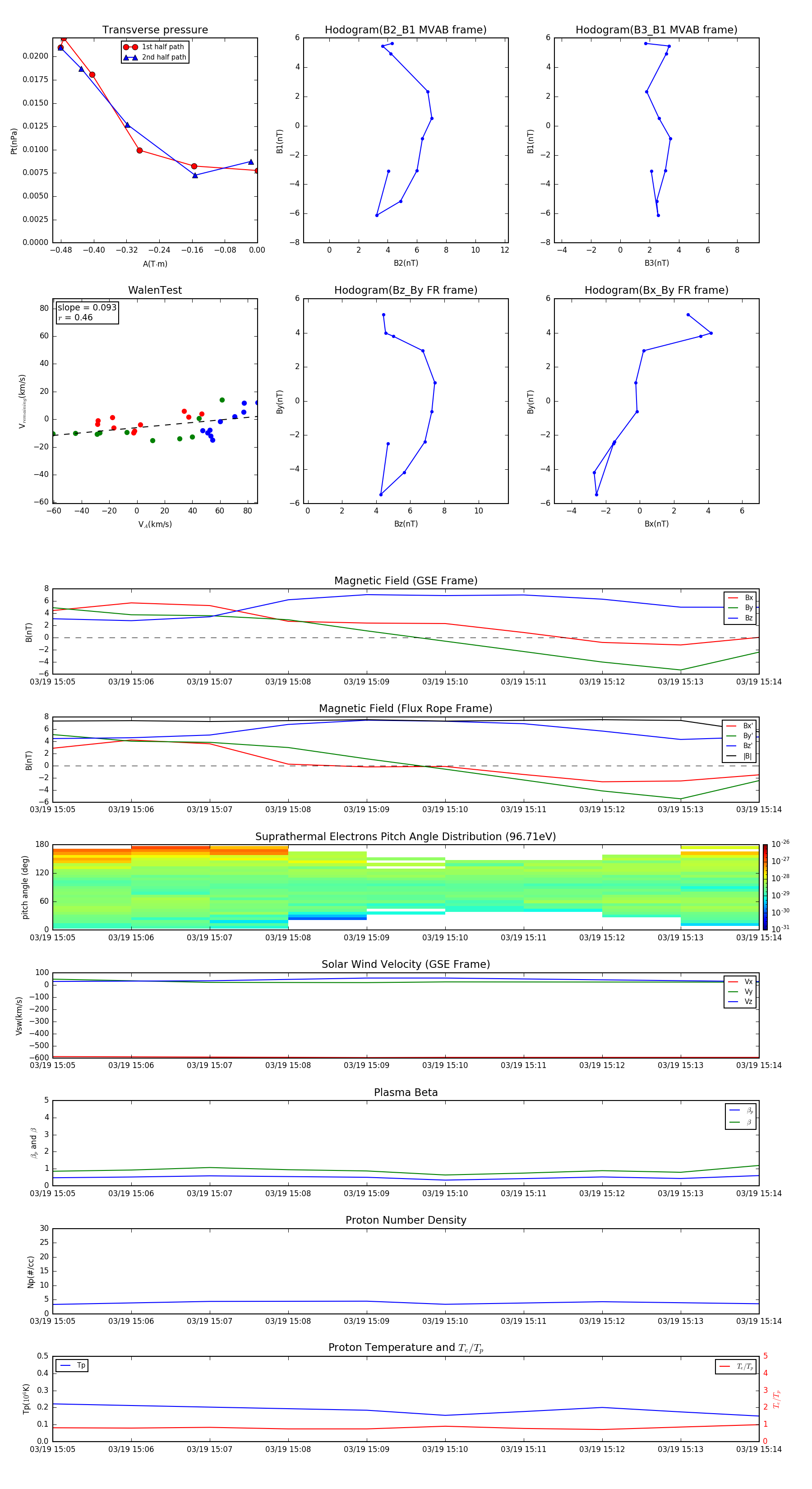The image size is (812, 1489).
Task: Click the Te/Tp legend entry
Action: point(736,1366)
